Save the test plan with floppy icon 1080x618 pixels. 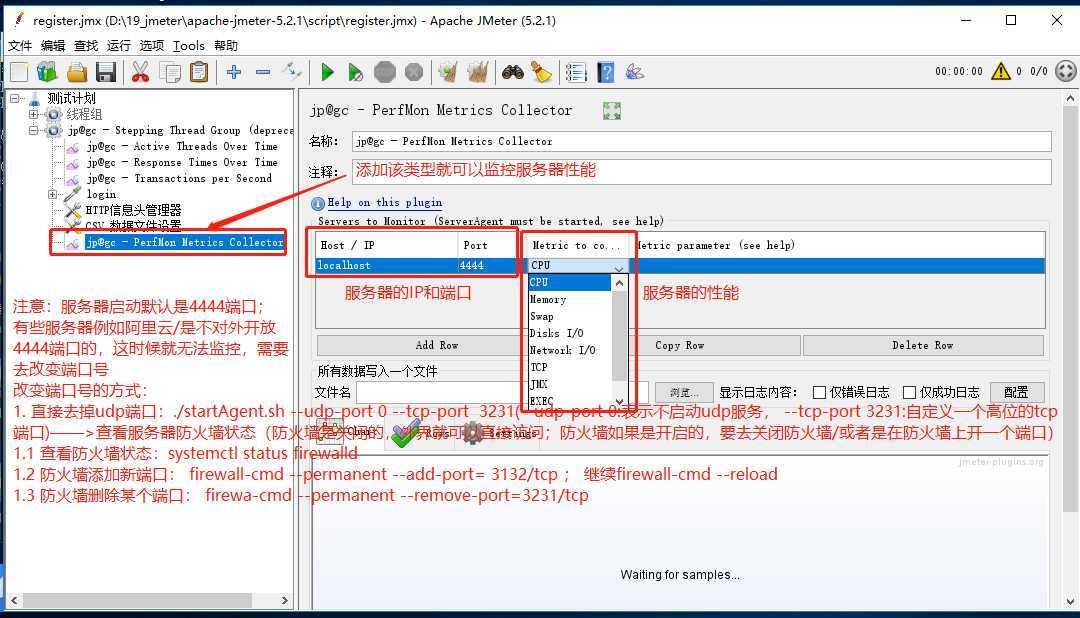pyautogui.click(x=105, y=72)
